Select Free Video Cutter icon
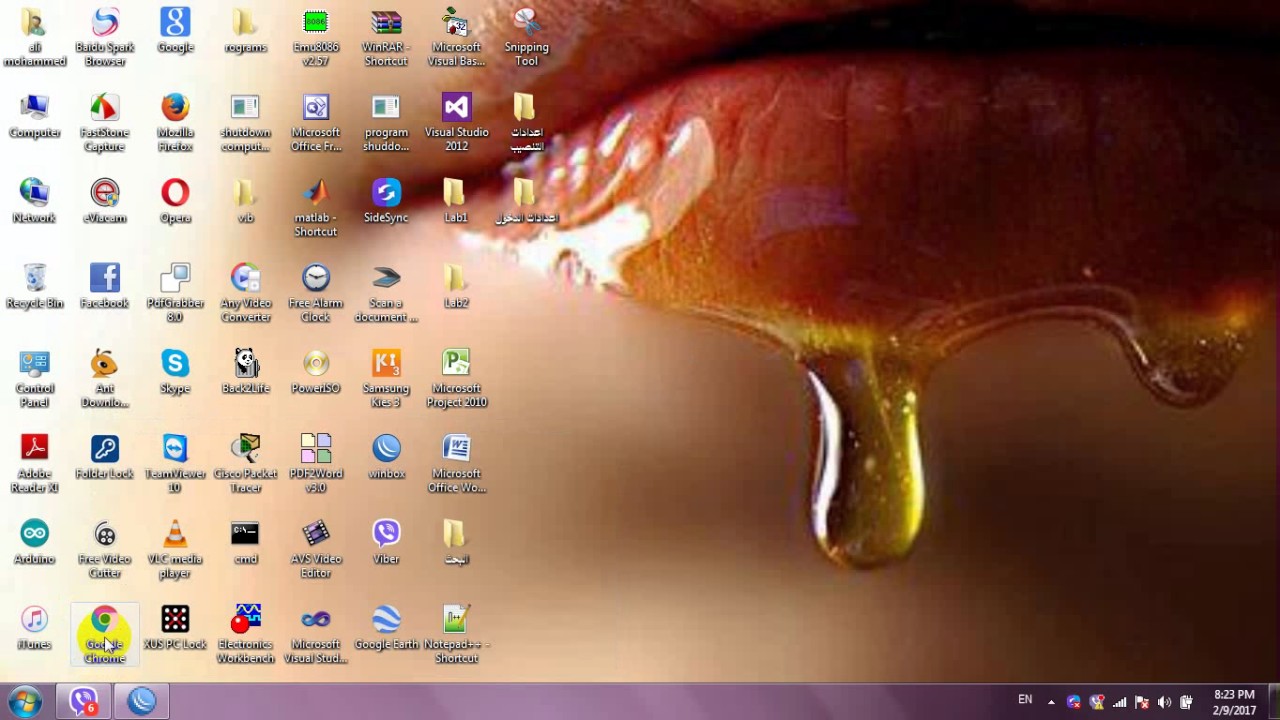 [x=105, y=550]
